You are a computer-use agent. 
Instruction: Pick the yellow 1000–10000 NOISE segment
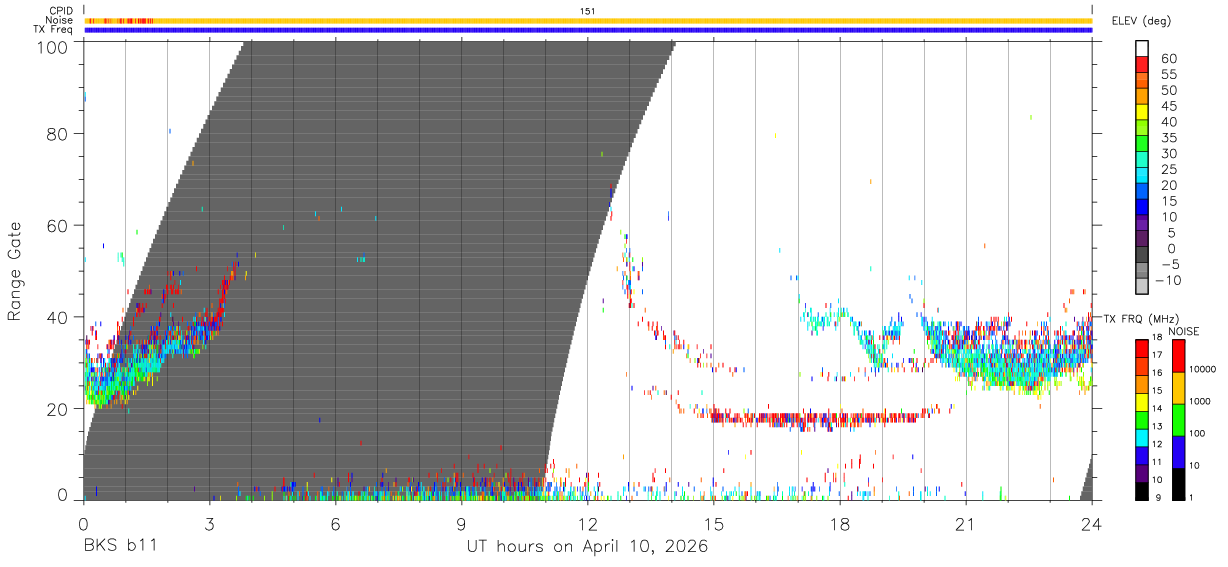pos(1179,388)
